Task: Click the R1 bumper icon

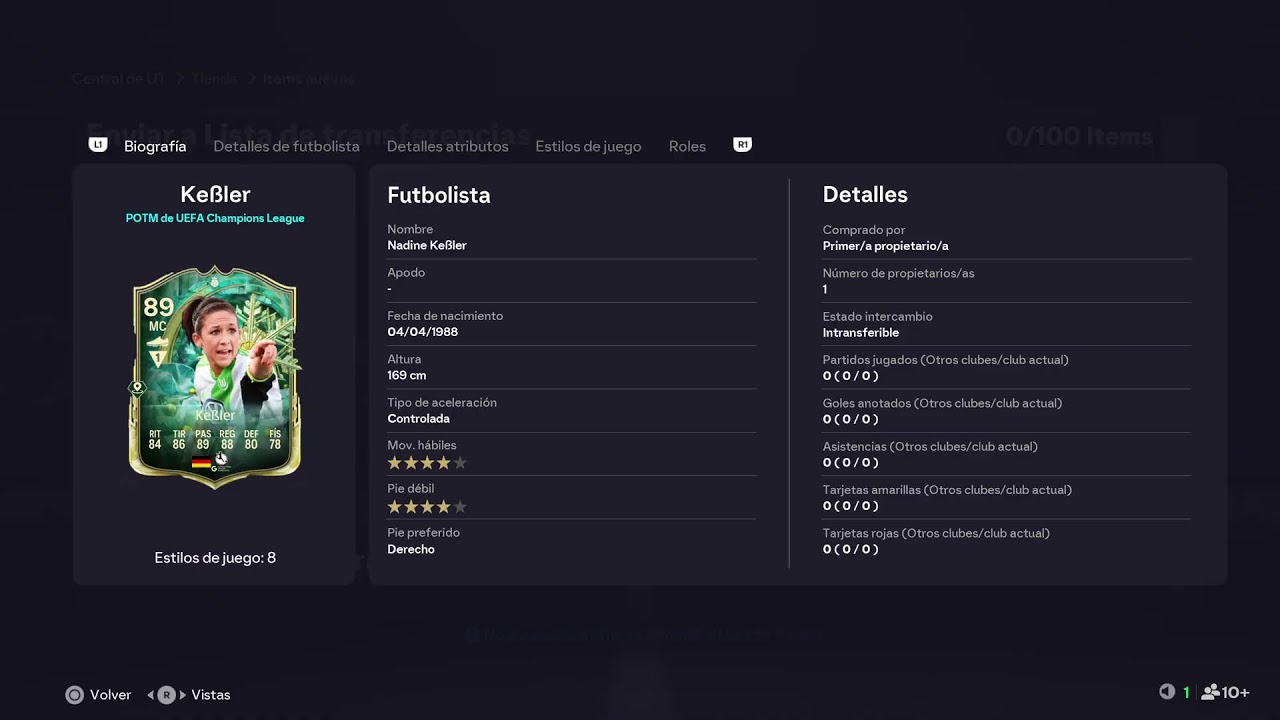Action: click(x=742, y=145)
